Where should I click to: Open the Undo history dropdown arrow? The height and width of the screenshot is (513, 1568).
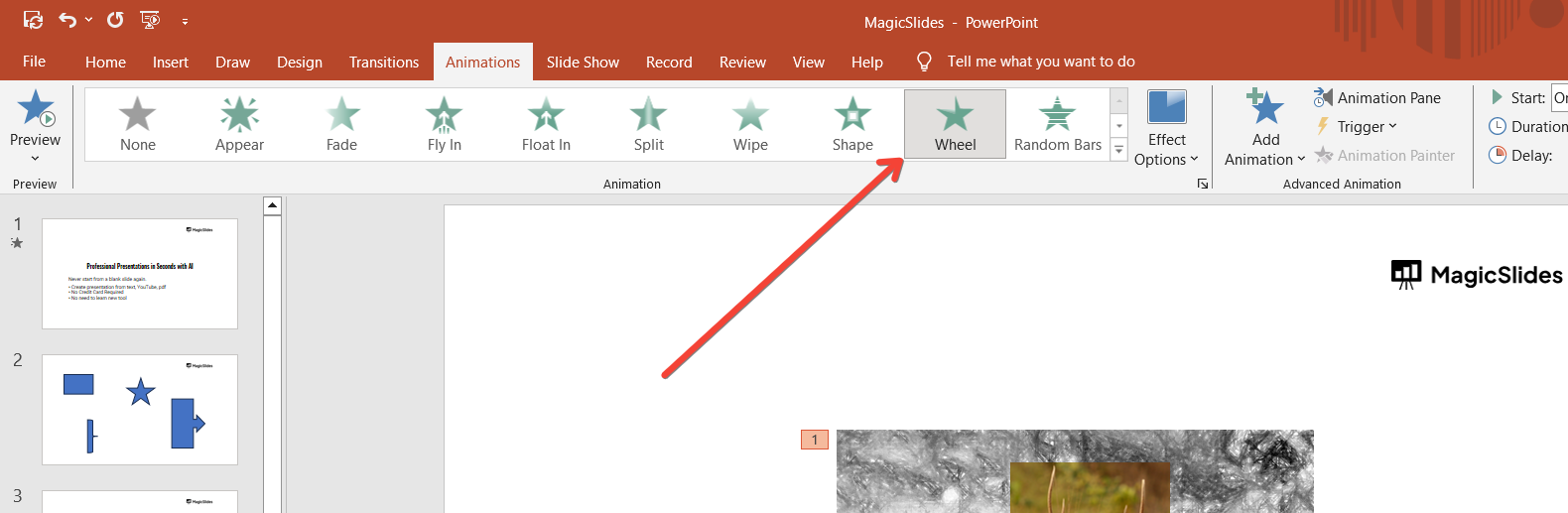tap(89, 20)
